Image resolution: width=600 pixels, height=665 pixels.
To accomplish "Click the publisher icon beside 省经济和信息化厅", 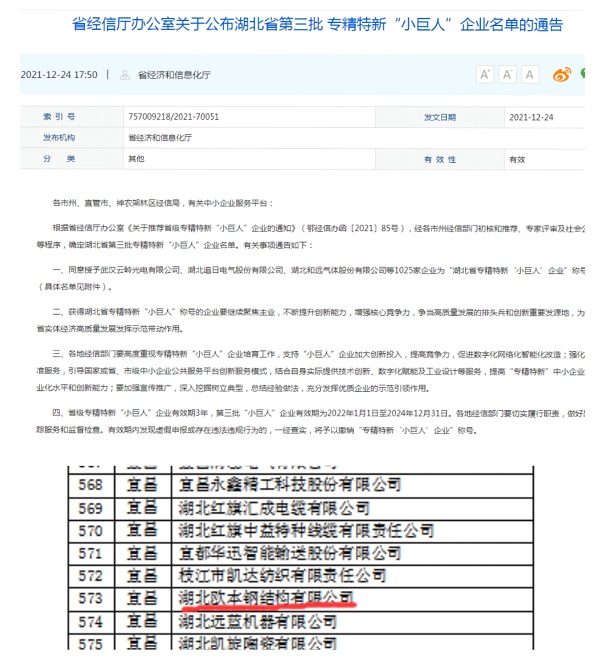I will click(x=125, y=75).
